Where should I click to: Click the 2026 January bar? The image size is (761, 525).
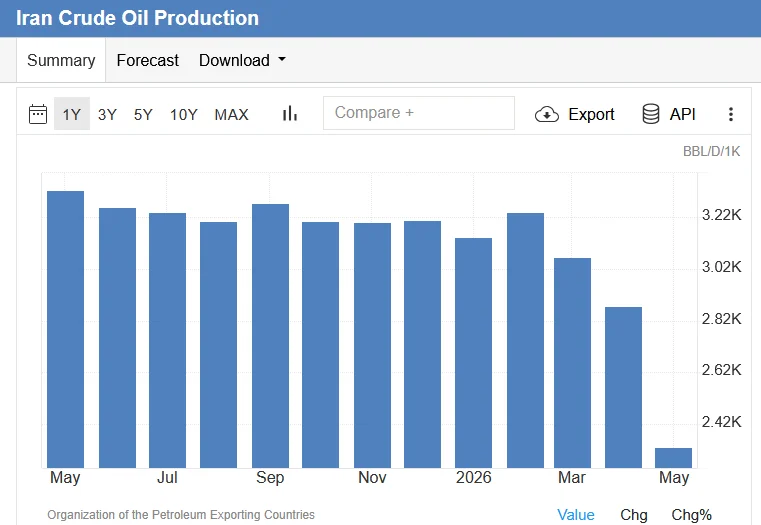point(473,353)
